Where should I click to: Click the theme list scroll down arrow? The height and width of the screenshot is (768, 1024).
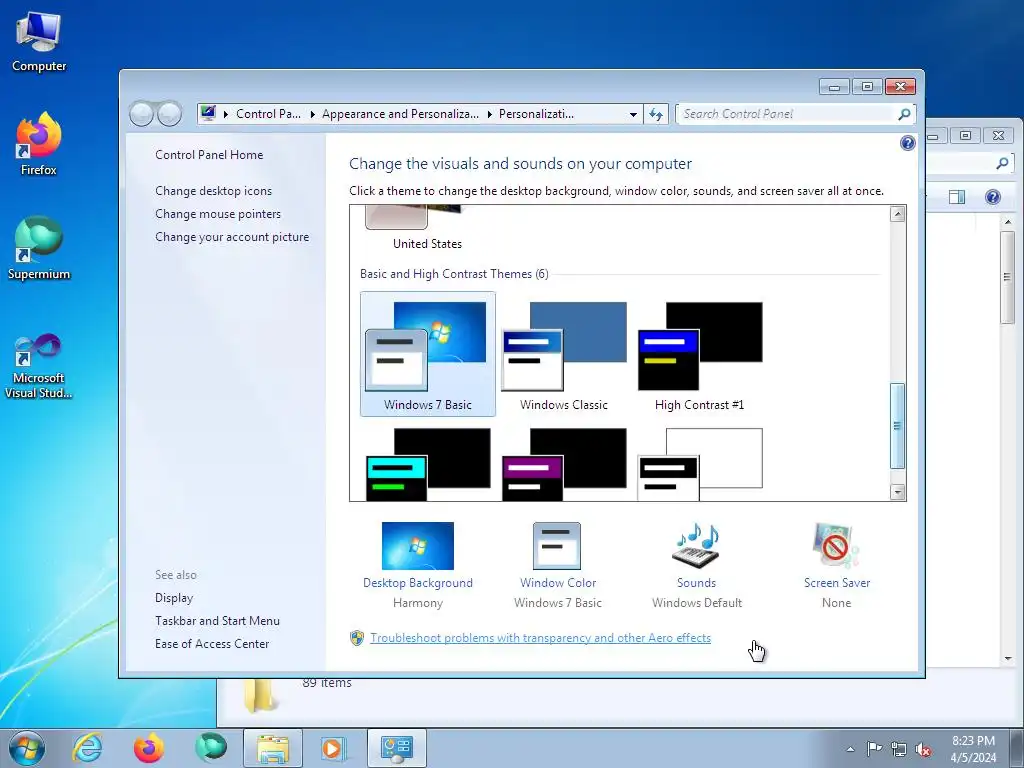pyautogui.click(x=898, y=492)
